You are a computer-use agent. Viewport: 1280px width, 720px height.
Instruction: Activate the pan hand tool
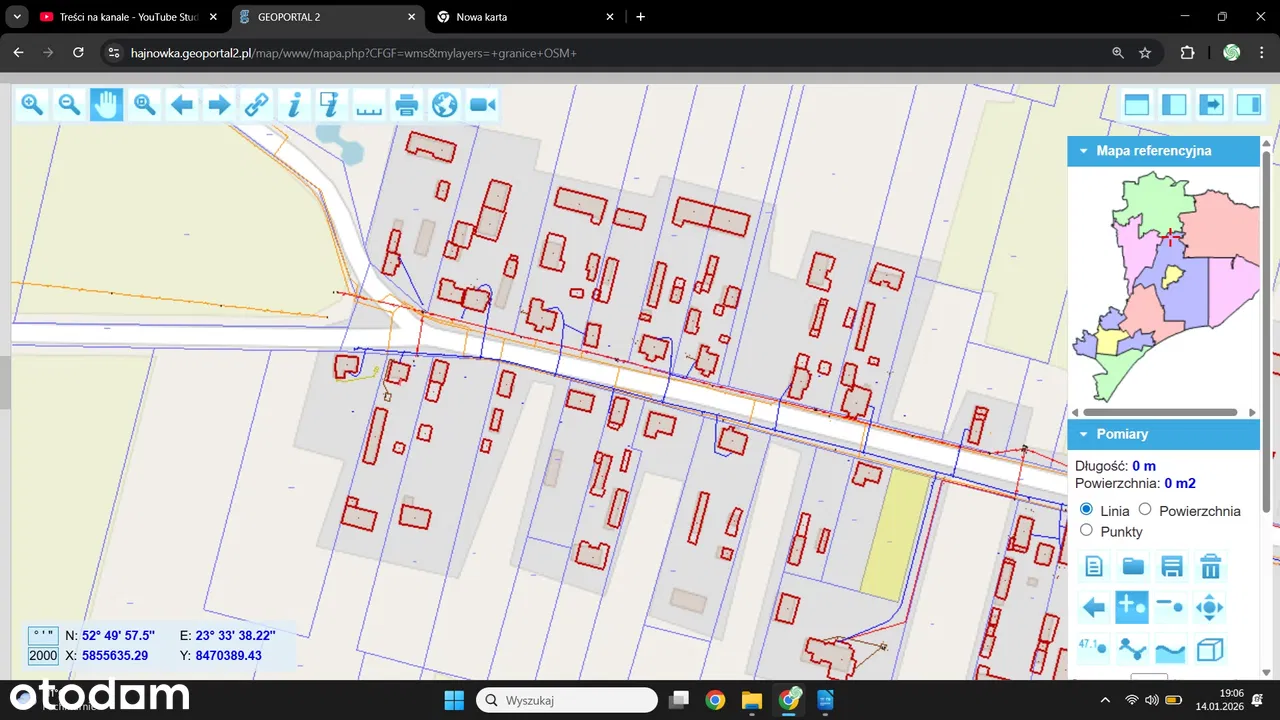107,105
